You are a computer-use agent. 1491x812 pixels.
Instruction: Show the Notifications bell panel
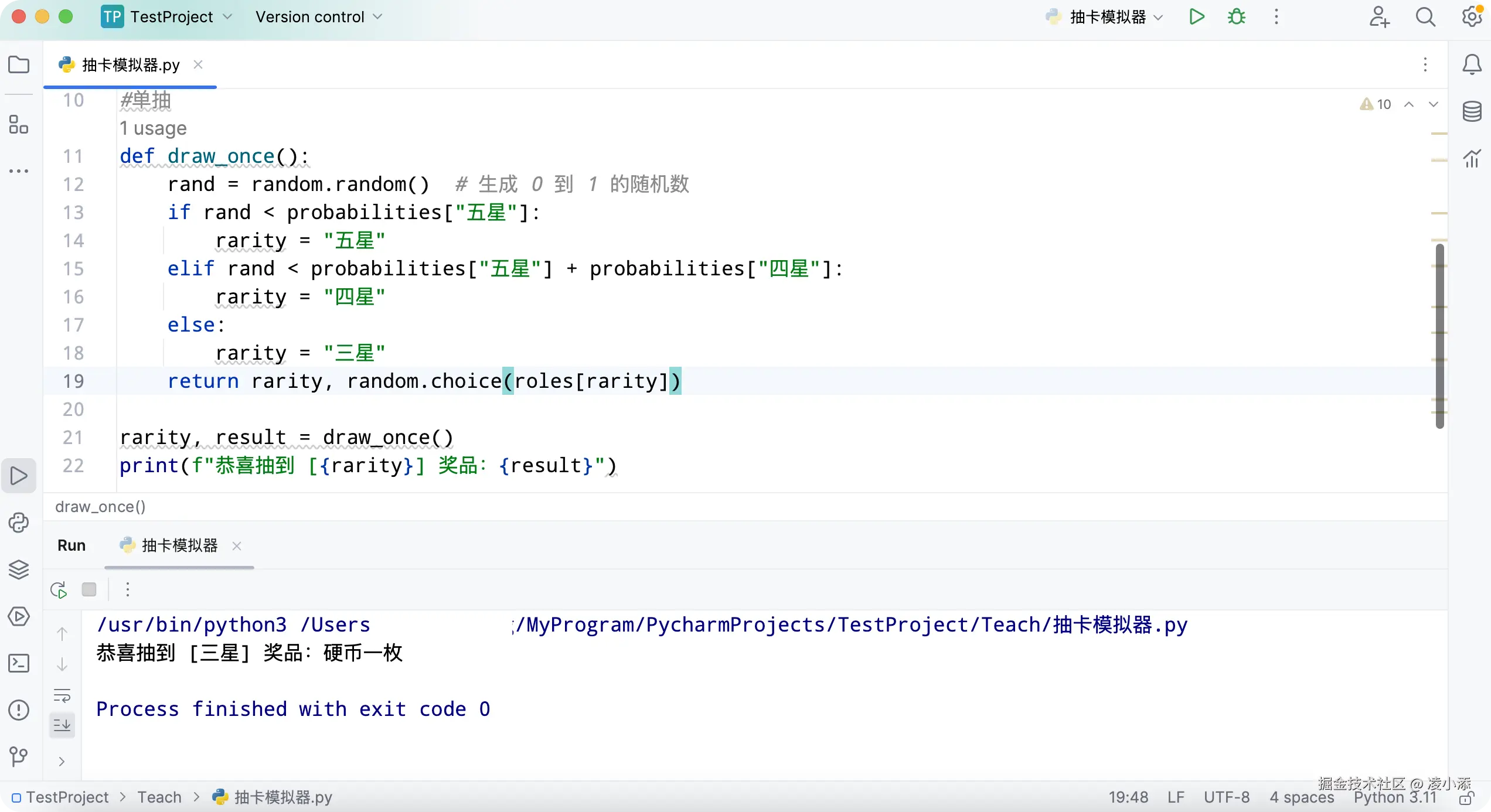(1472, 64)
